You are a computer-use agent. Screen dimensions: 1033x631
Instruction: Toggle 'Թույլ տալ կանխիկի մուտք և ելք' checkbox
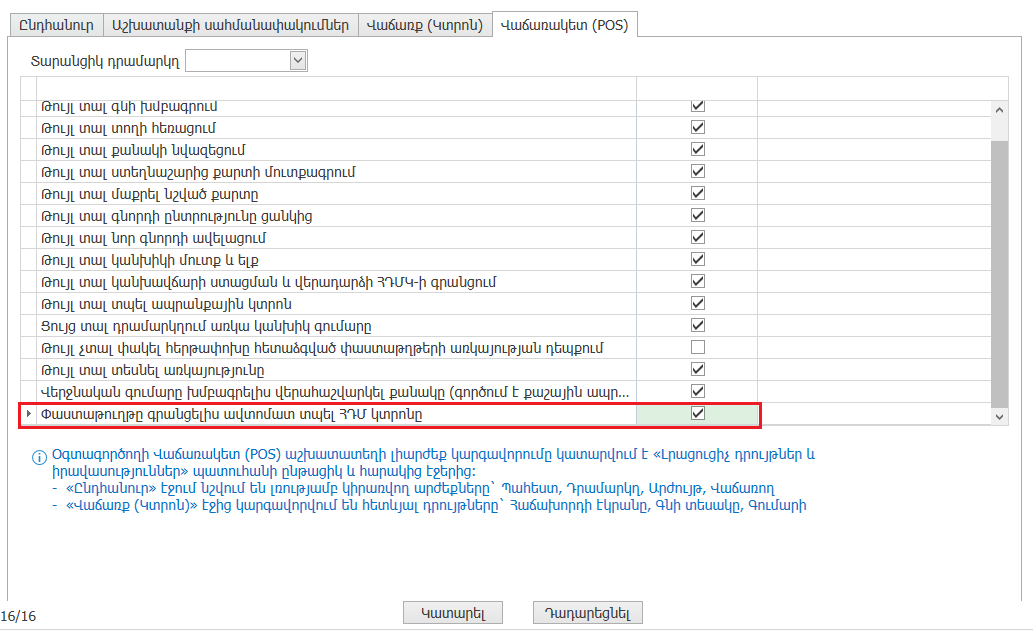pyautogui.click(x=698, y=260)
